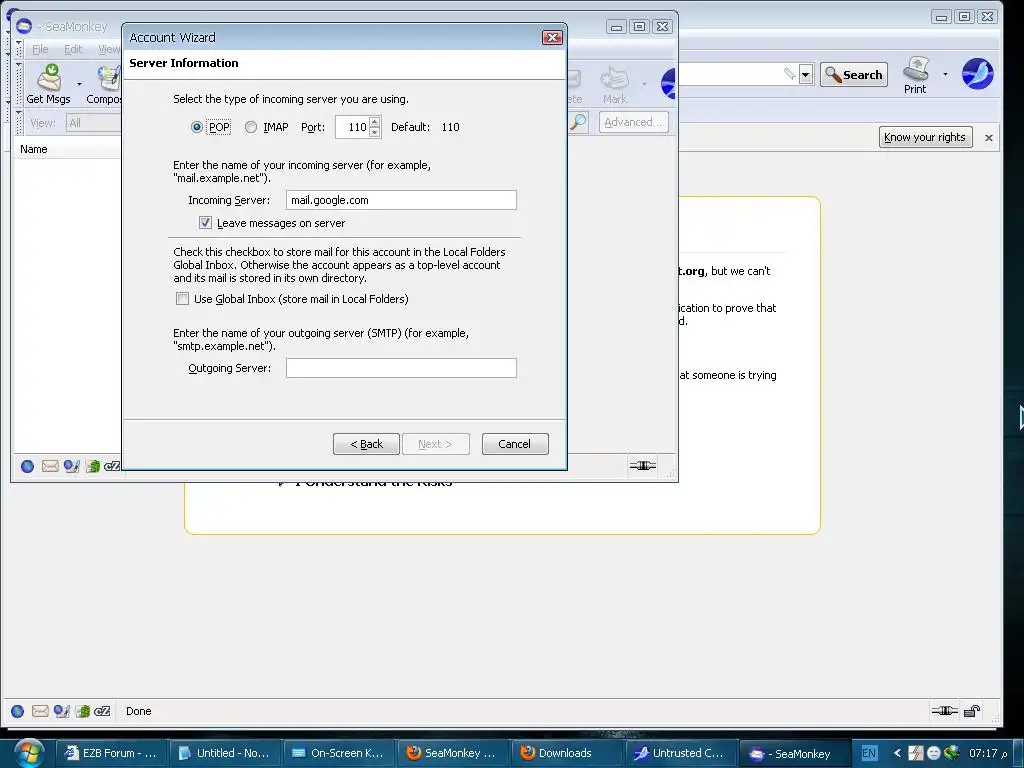Select the POP radio button
1024x768 pixels.
pyautogui.click(x=196, y=127)
